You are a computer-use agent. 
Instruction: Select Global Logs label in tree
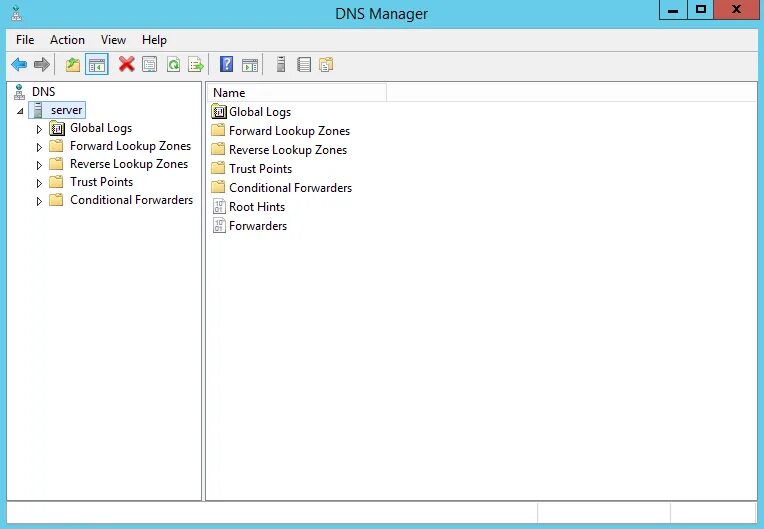[x=101, y=128]
